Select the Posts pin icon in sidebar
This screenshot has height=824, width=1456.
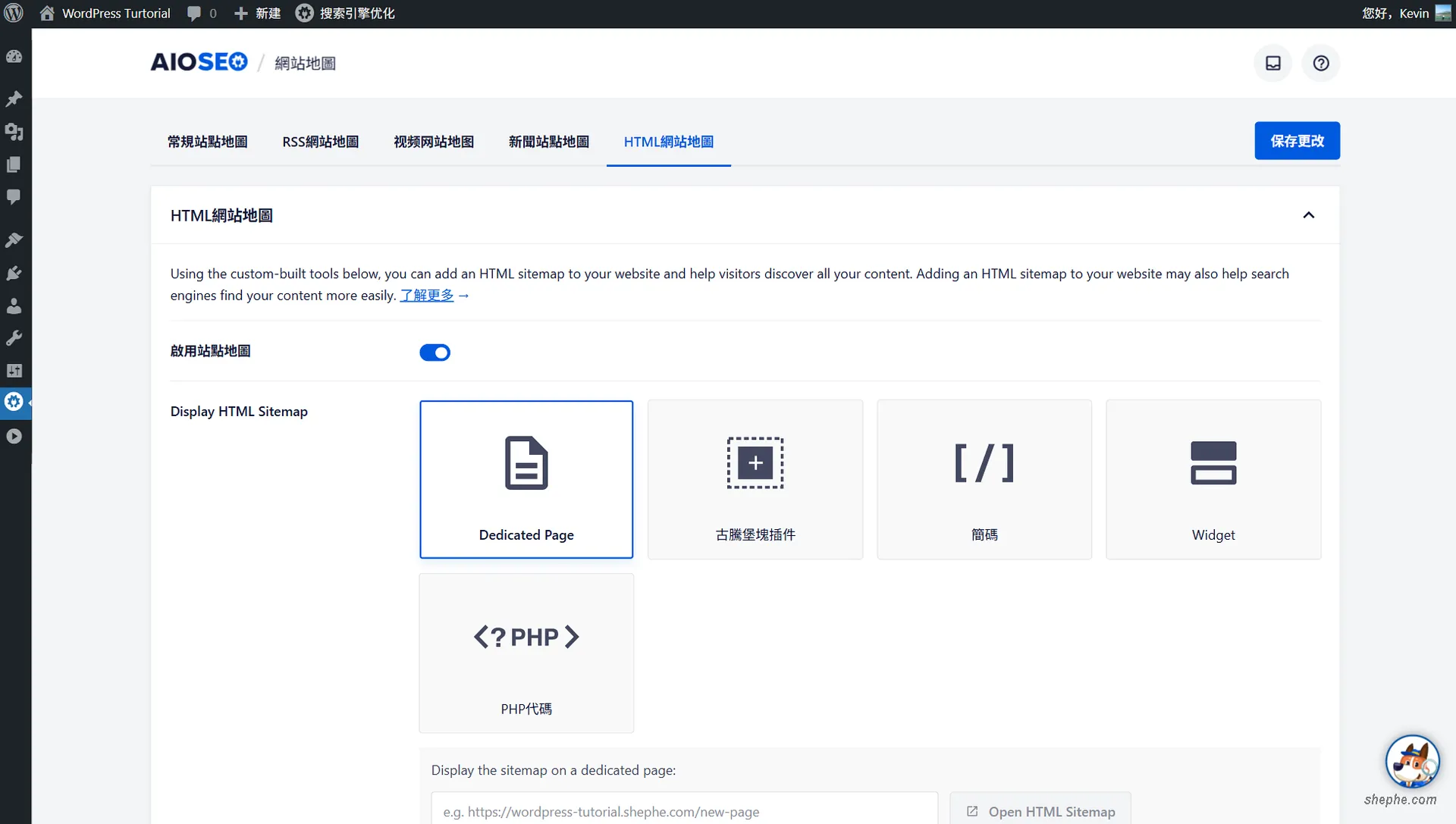tap(14, 99)
